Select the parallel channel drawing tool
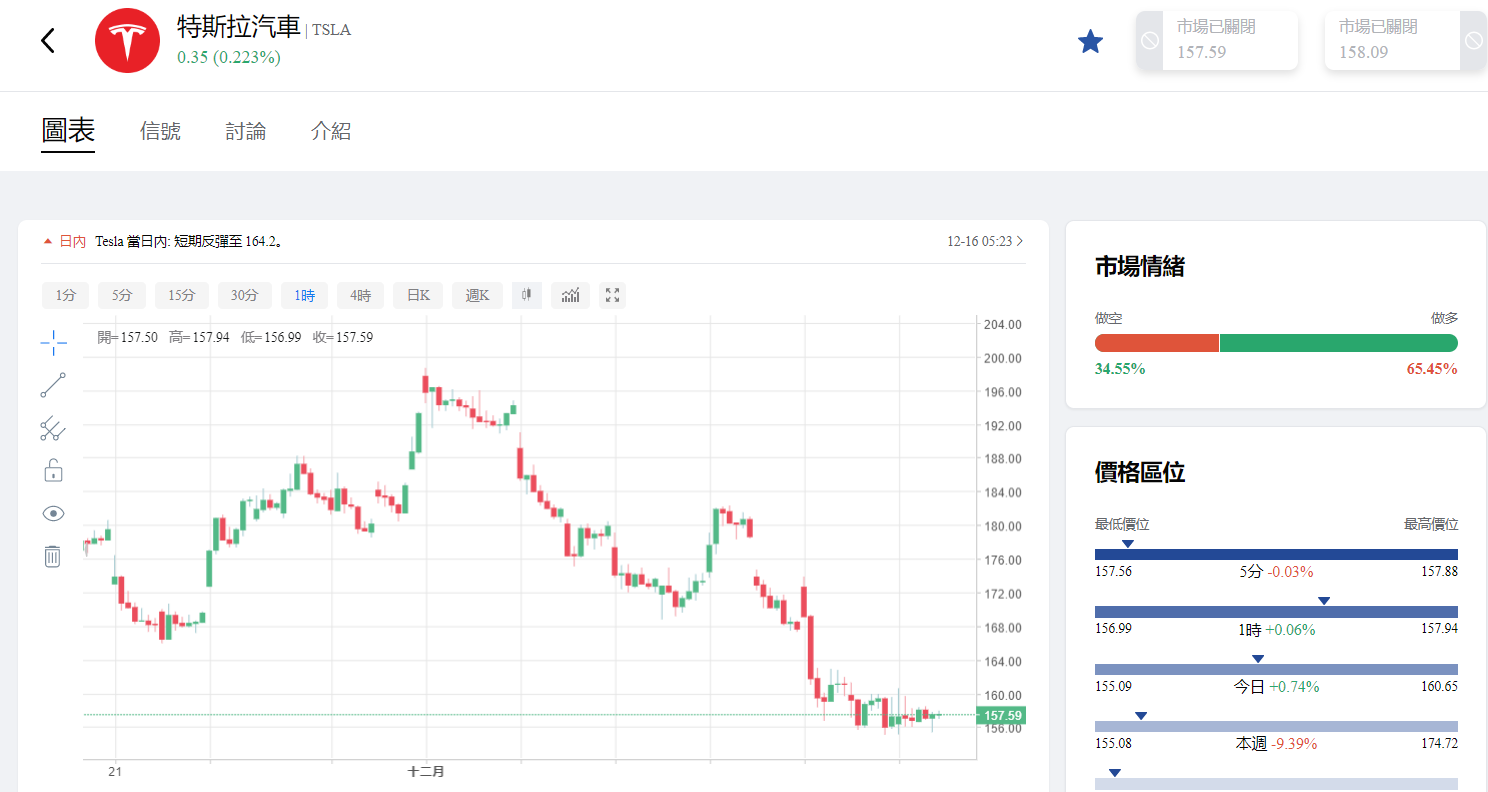1488x792 pixels. click(x=53, y=429)
